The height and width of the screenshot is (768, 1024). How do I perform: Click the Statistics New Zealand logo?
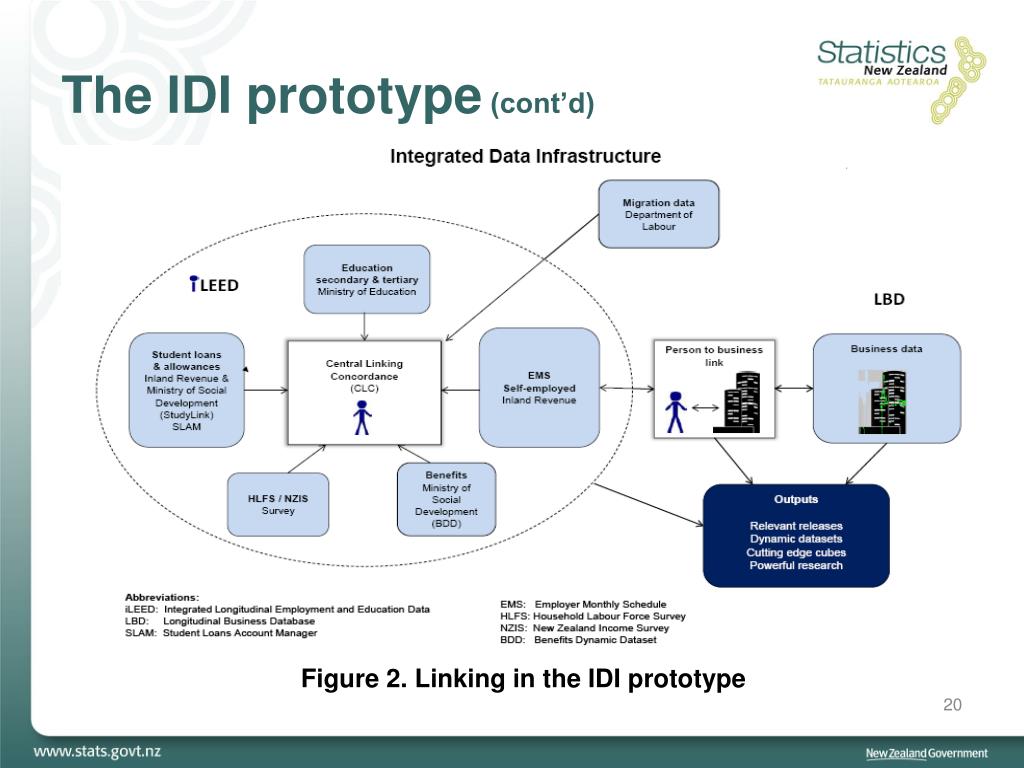(x=901, y=80)
